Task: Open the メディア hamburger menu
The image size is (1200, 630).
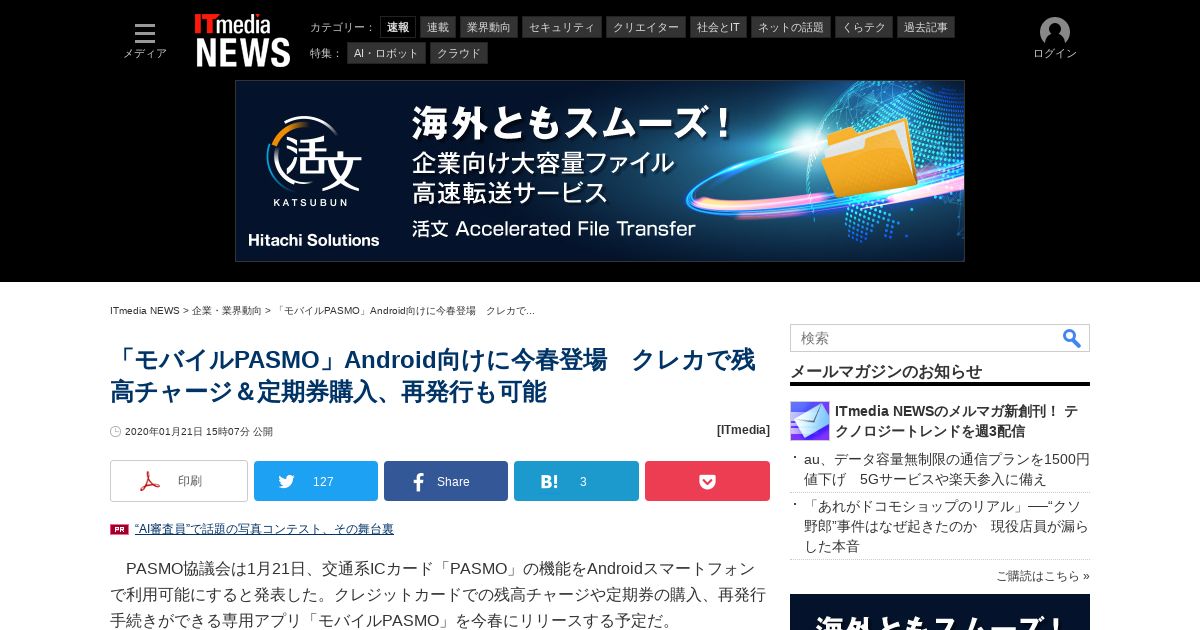Action: [145, 41]
